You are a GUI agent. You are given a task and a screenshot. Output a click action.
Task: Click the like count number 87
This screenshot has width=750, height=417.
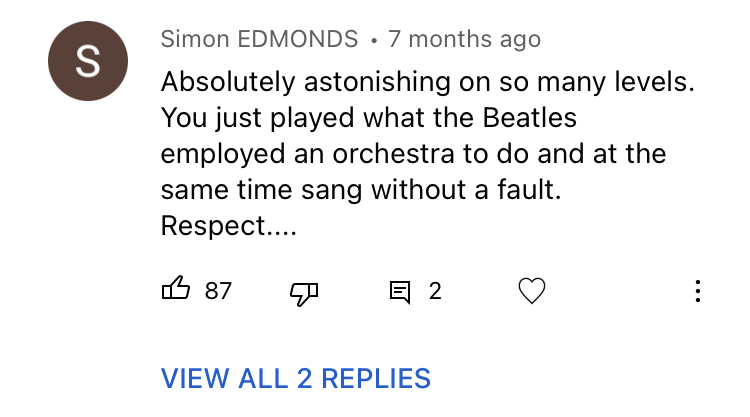[x=218, y=292]
